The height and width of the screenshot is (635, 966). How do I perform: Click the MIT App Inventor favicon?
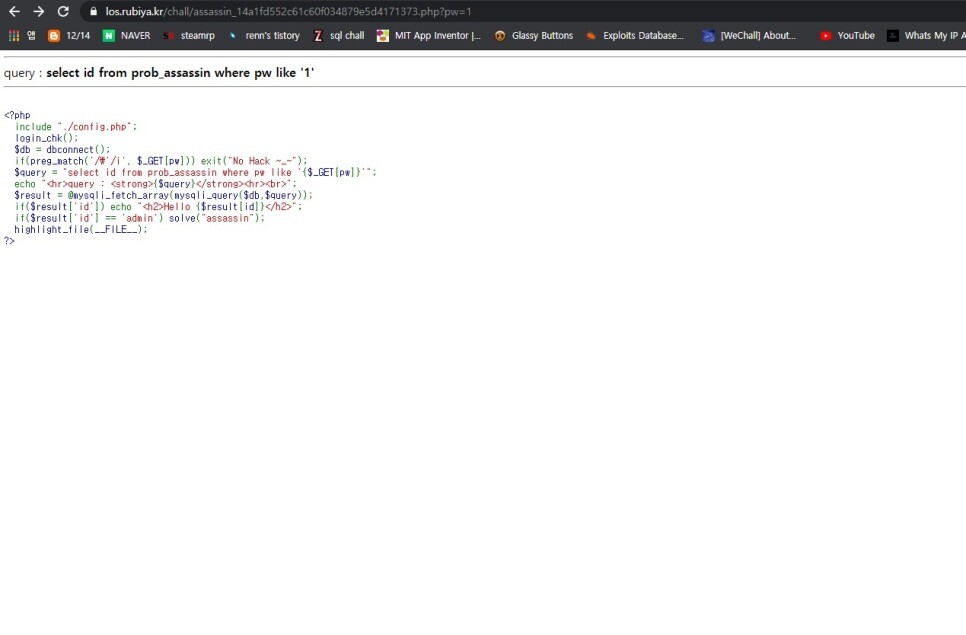coord(383,36)
